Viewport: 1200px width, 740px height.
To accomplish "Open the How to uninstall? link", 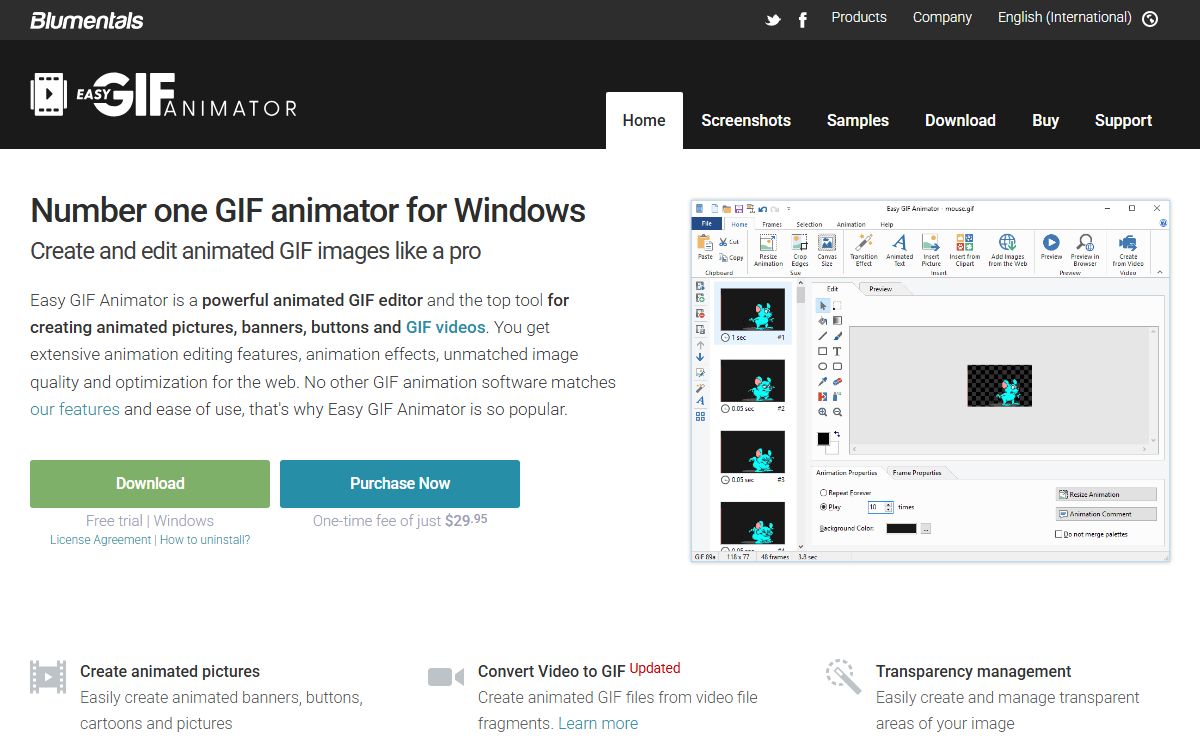I will (x=205, y=540).
